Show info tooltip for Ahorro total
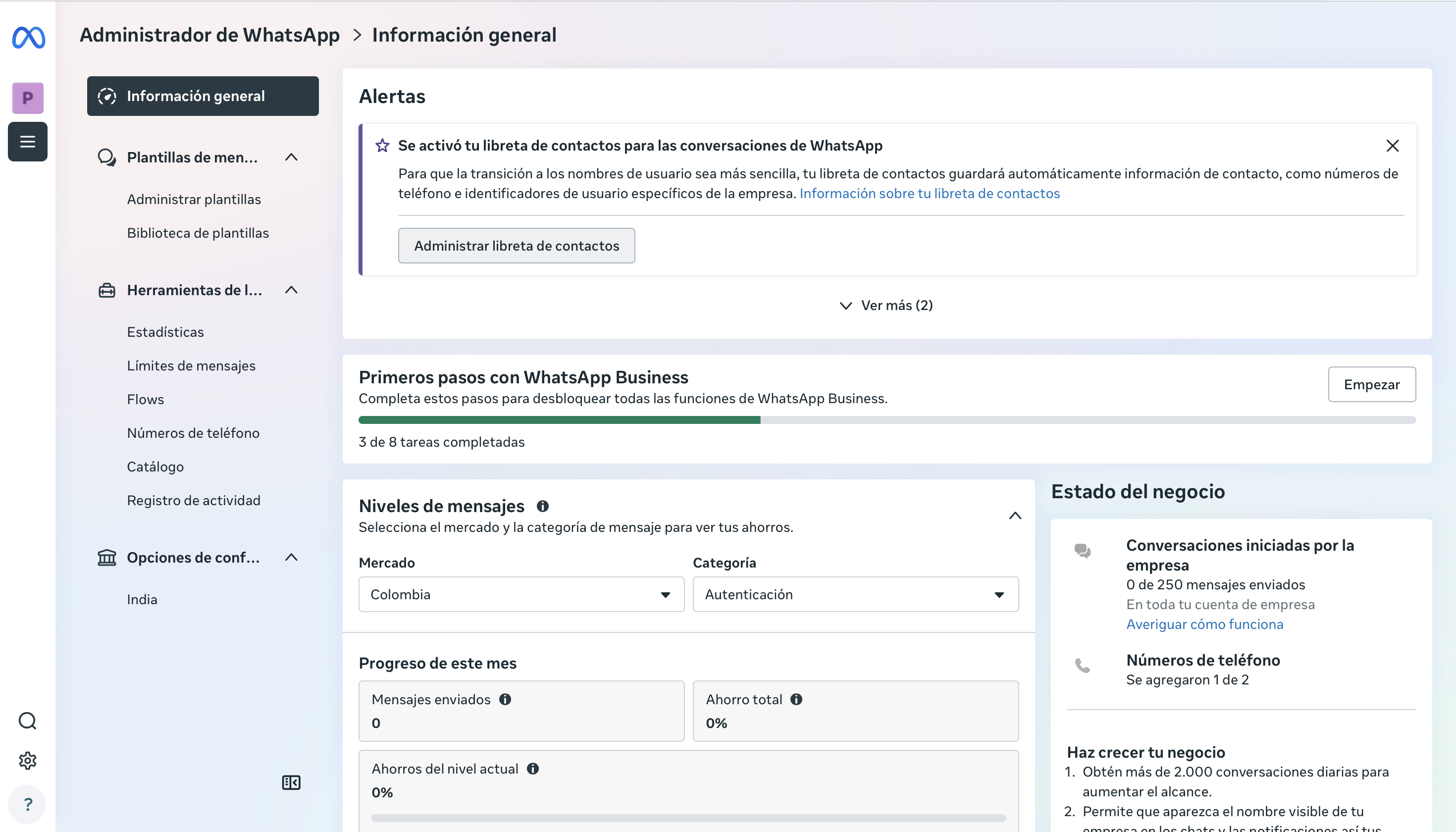The height and width of the screenshot is (832, 1456). tap(796, 699)
